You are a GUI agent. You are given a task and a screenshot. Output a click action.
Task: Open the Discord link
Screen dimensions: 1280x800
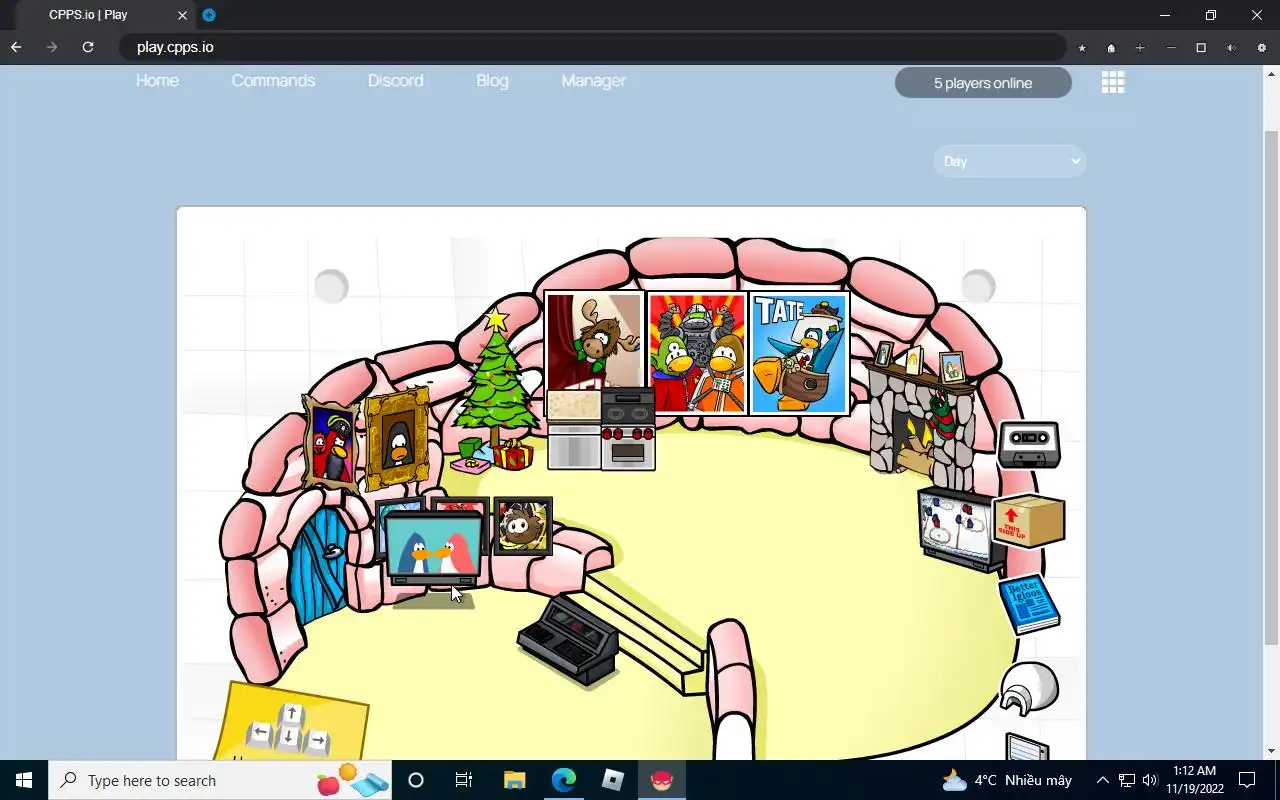pos(396,81)
